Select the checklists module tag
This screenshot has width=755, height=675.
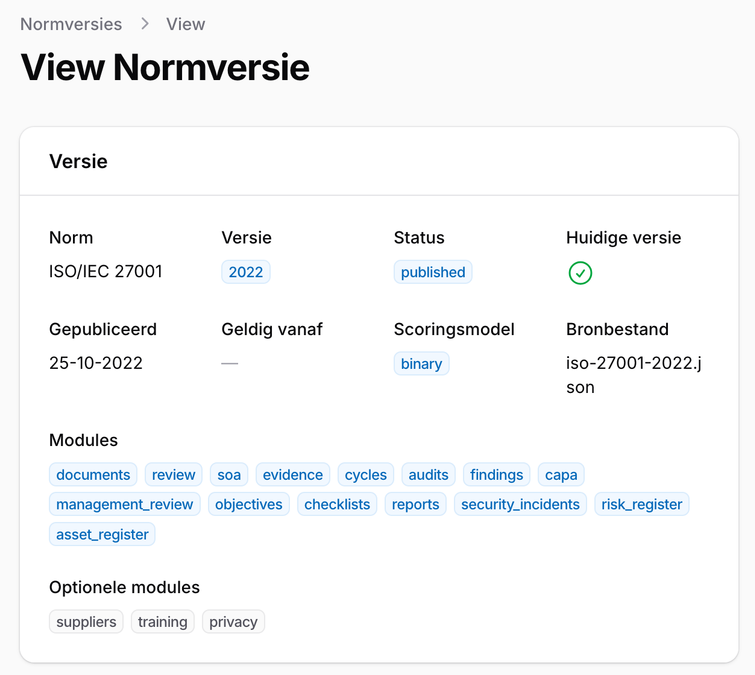click(x=337, y=504)
